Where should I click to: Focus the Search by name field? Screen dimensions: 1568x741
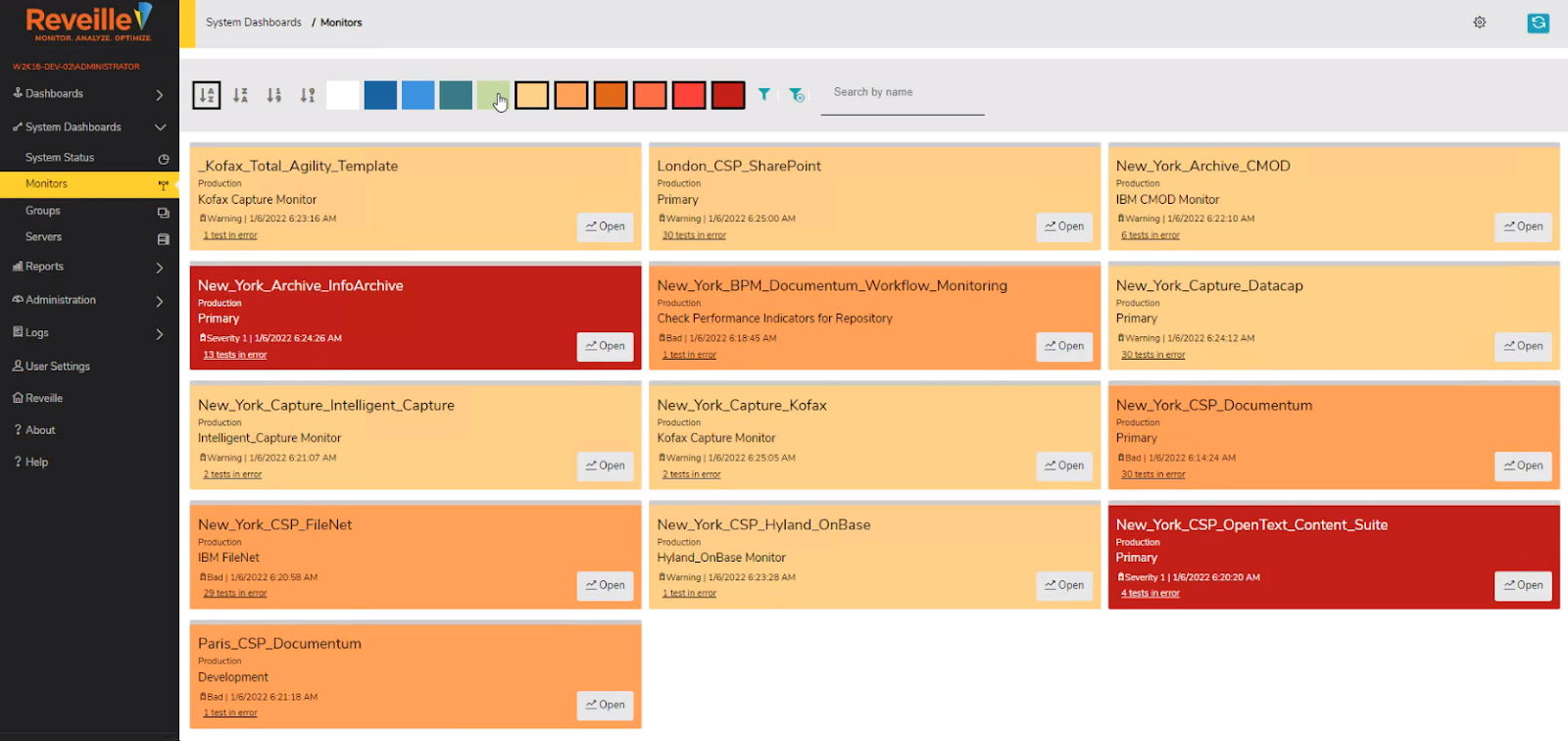click(903, 93)
